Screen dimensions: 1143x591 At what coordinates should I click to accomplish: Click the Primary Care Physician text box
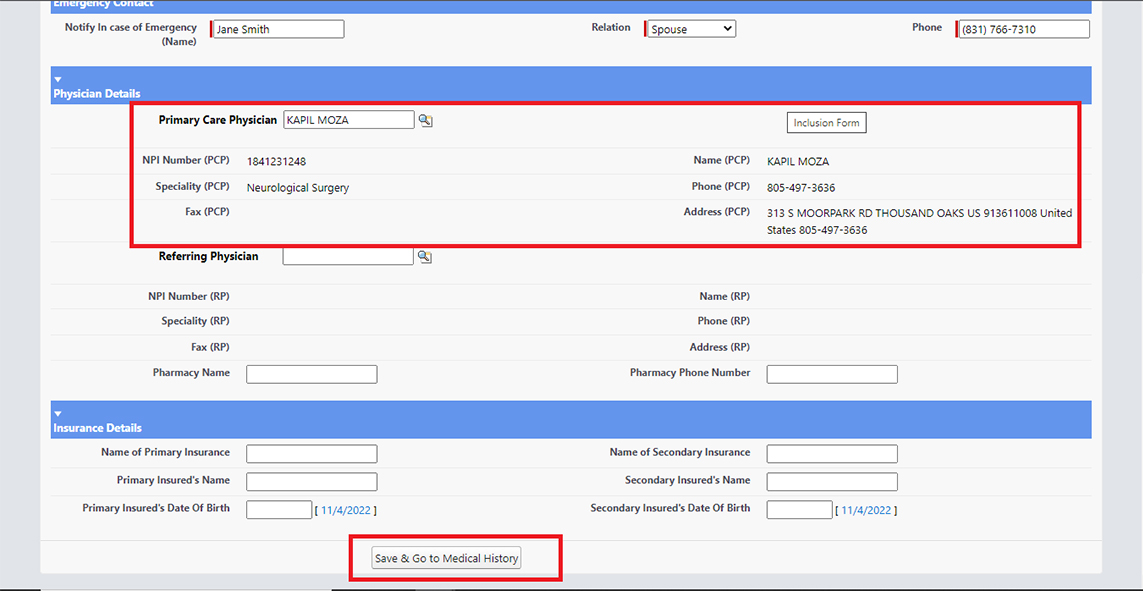coord(348,120)
